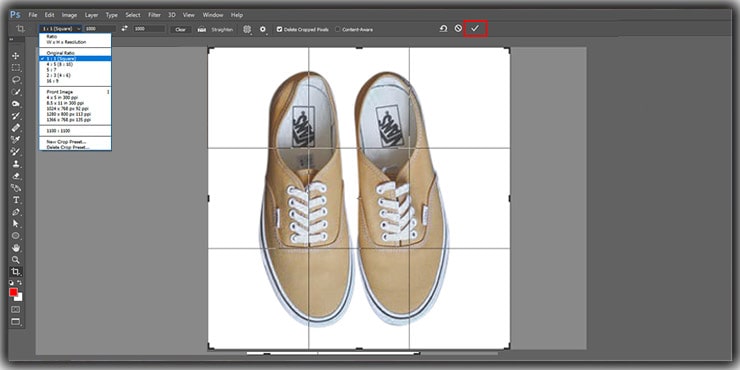Open the Filter menu
740x370 pixels.
[154, 15]
